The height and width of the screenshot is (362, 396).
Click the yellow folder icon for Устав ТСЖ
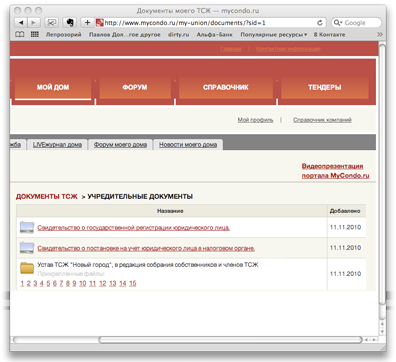click(27, 268)
